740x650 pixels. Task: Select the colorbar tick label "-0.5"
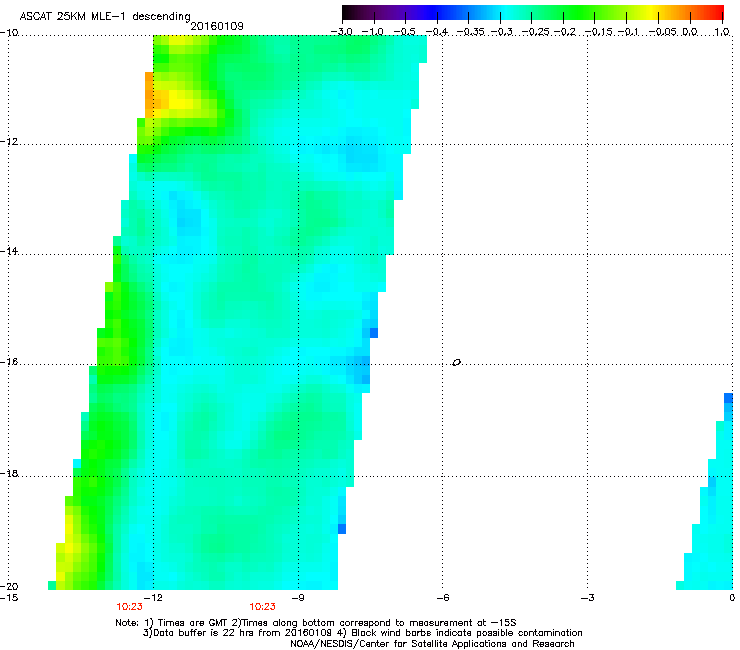click(404, 32)
